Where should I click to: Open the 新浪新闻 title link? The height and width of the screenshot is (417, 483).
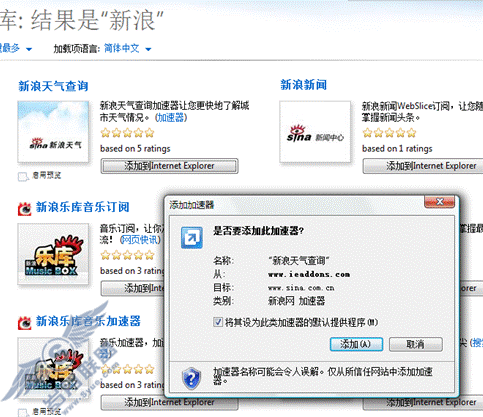[x=304, y=85]
